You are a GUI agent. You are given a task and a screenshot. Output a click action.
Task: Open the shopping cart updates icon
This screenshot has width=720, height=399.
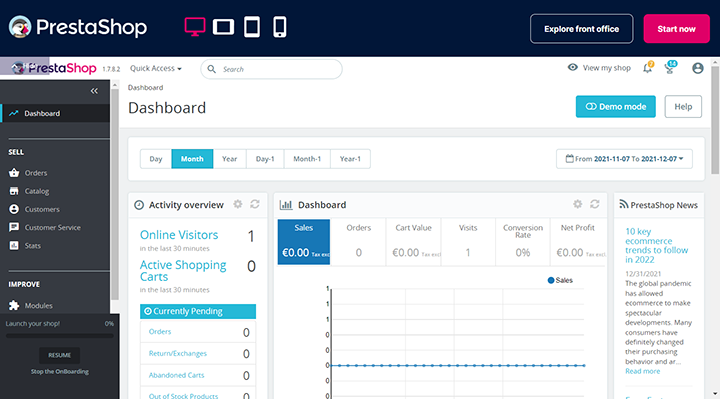tap(670, 67)
